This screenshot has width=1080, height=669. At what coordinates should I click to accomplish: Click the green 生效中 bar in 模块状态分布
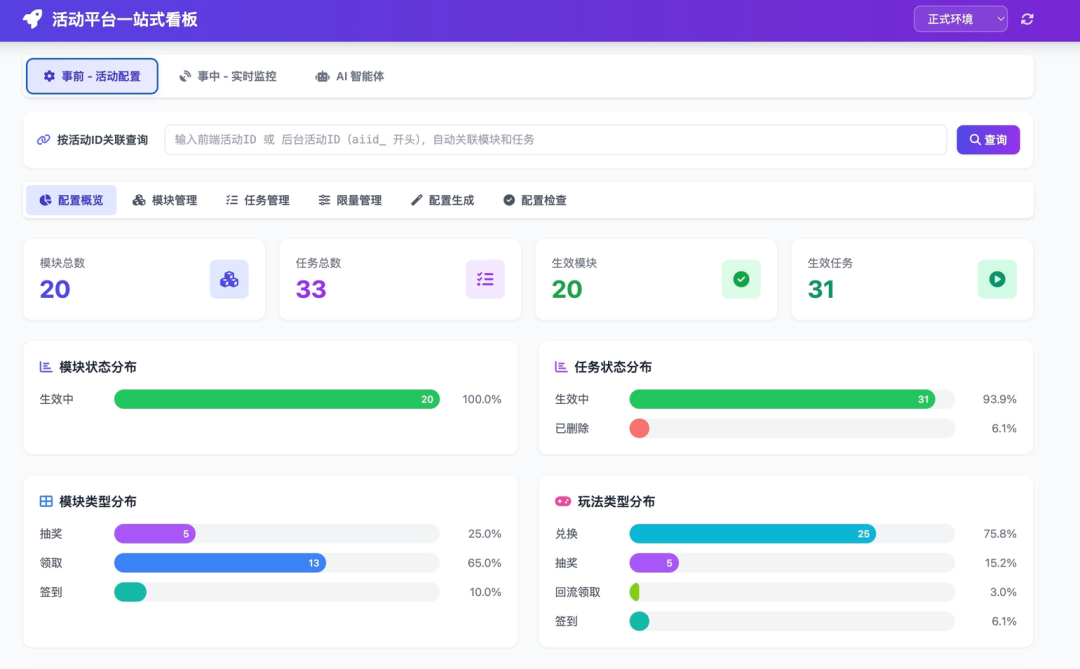point(277,399)
